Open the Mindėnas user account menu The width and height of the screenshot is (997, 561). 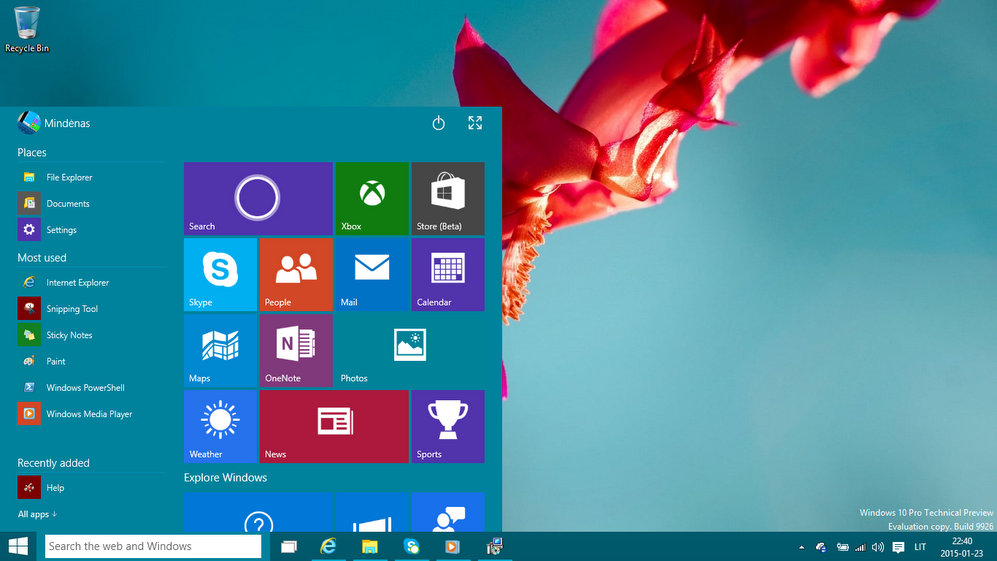(54, 123)
